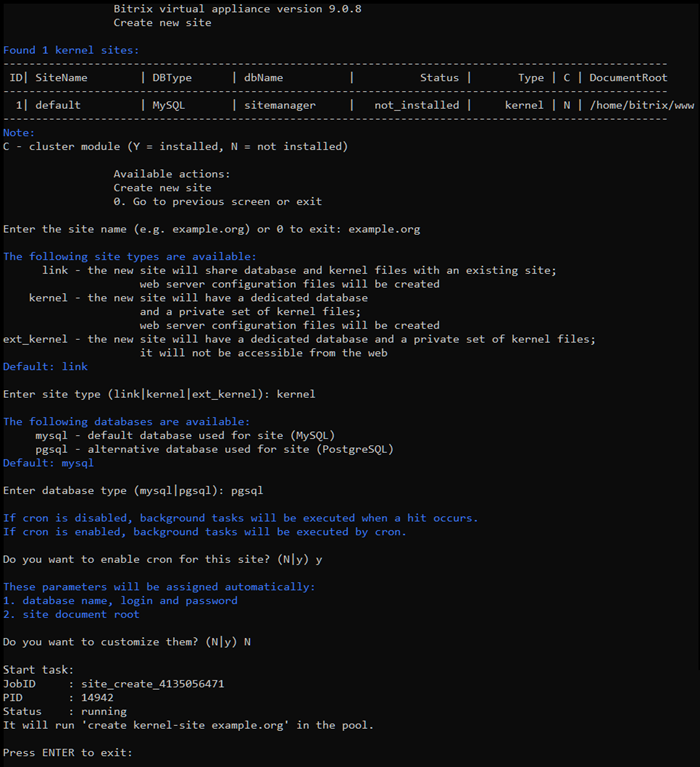The height and width of the screenshot is (767, 700).
Task: Click the 'Do you want to customize them?' prompt
Action: [126, 641]
